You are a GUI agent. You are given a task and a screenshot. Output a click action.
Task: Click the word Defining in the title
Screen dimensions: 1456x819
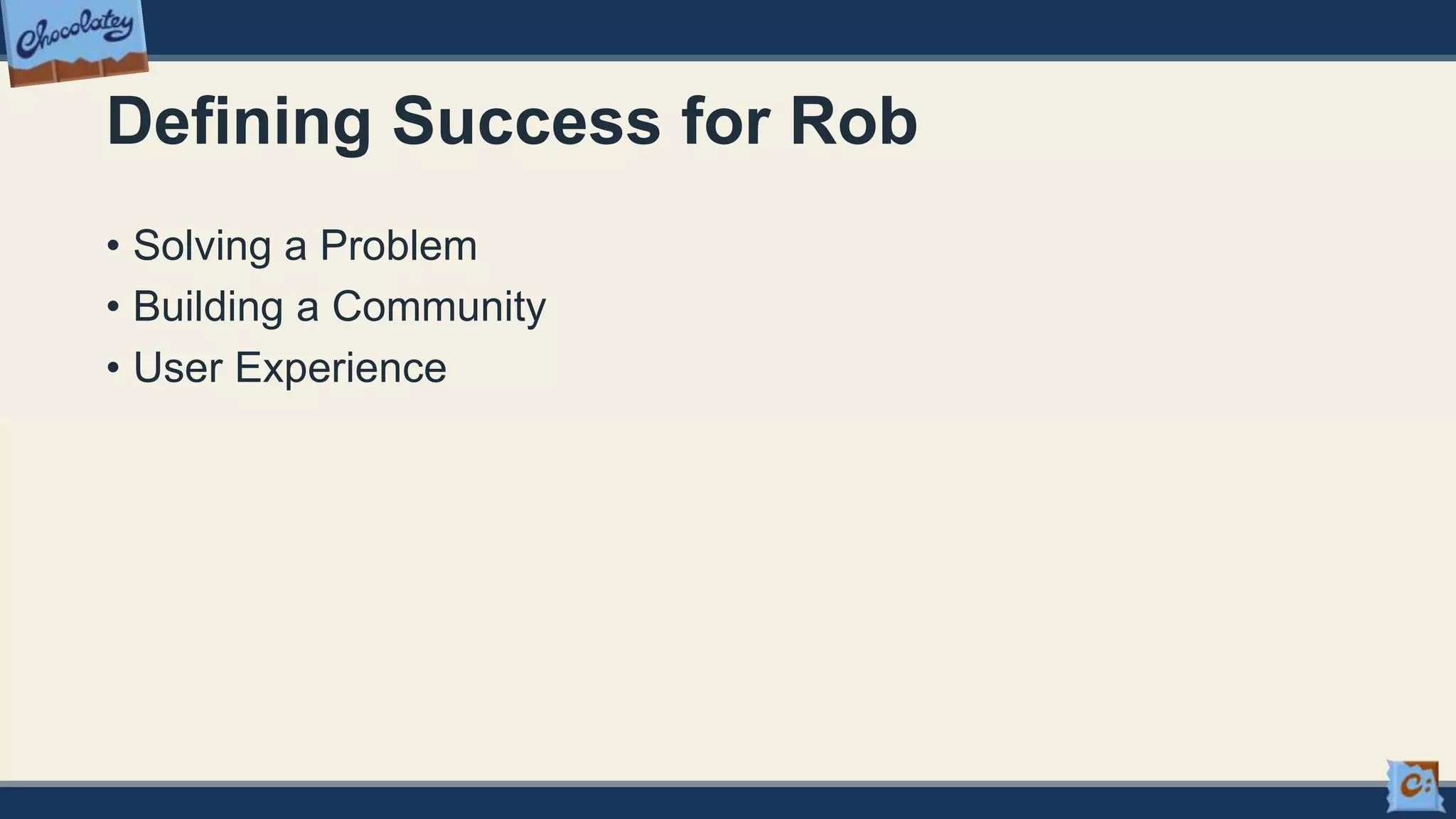(239, 123)
